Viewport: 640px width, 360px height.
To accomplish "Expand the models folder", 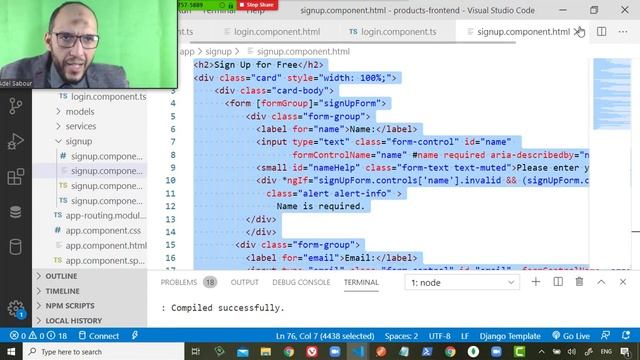I will click(x=80, y=111).
